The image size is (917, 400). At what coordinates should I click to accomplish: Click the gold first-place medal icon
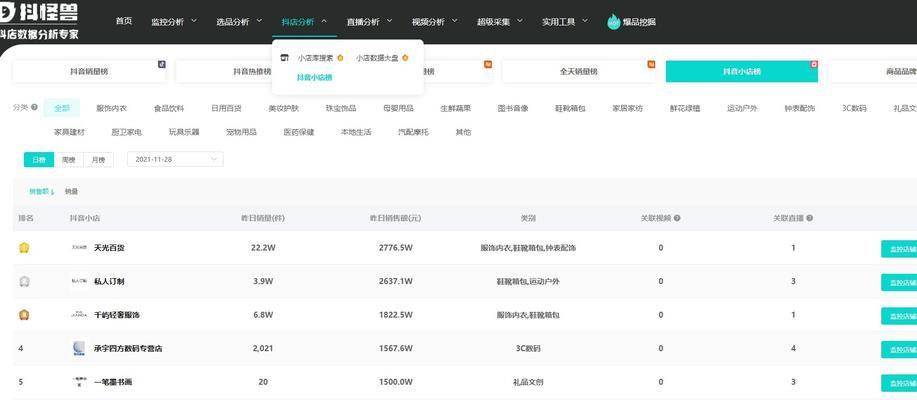tap(24, 248)
